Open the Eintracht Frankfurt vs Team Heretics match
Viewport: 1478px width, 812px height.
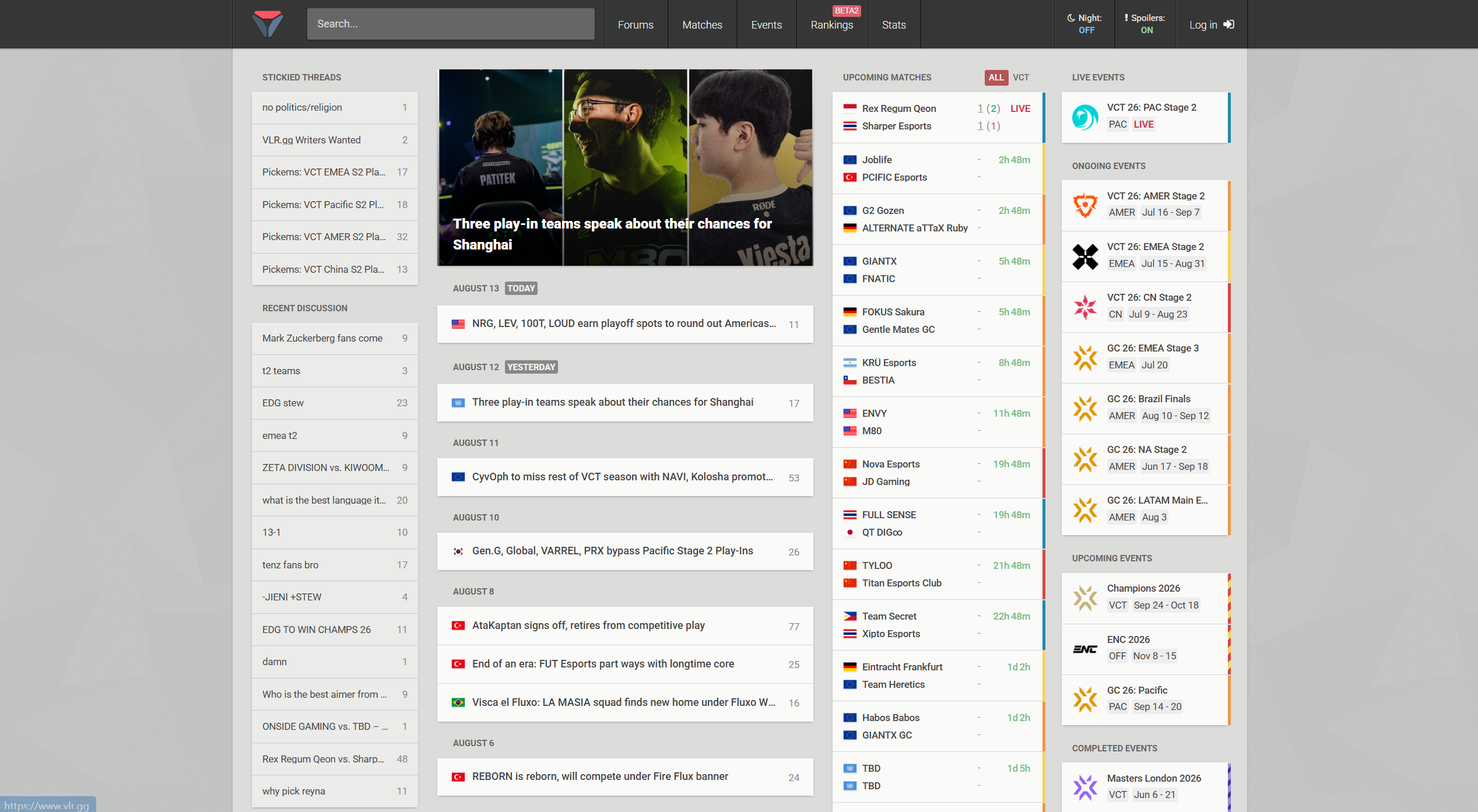938,676
